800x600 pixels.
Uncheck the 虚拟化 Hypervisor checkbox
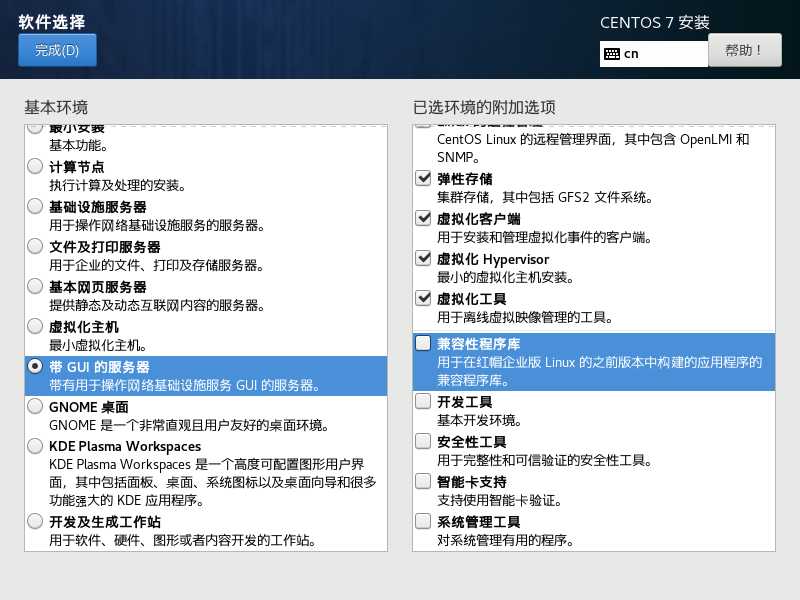[x=423, y=258]
